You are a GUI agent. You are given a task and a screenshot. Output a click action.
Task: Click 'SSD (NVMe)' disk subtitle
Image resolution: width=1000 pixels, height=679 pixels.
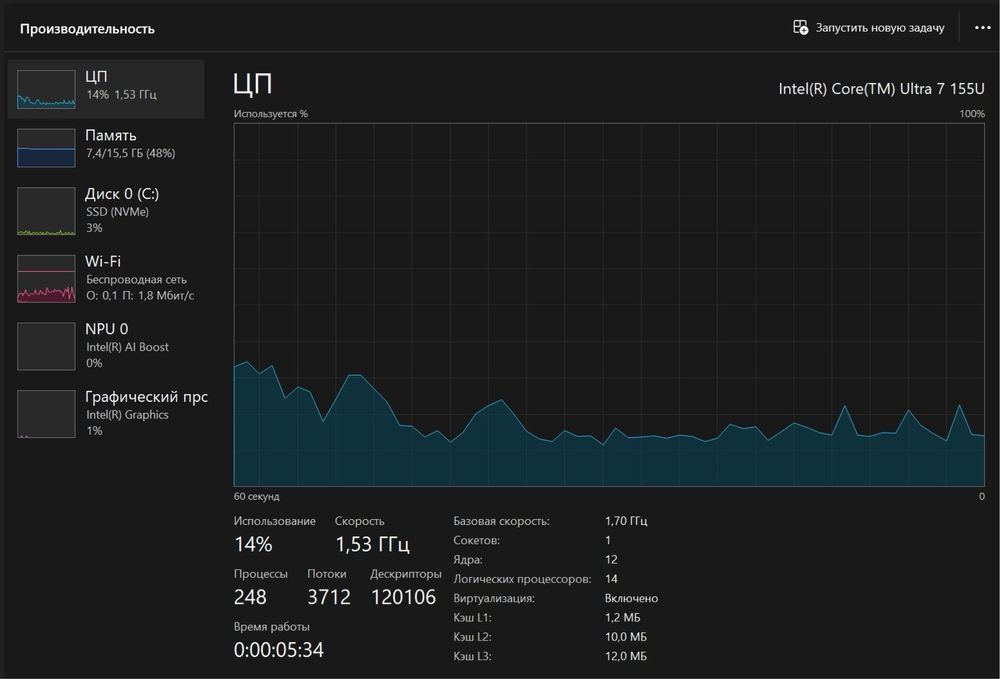point(117,212)
